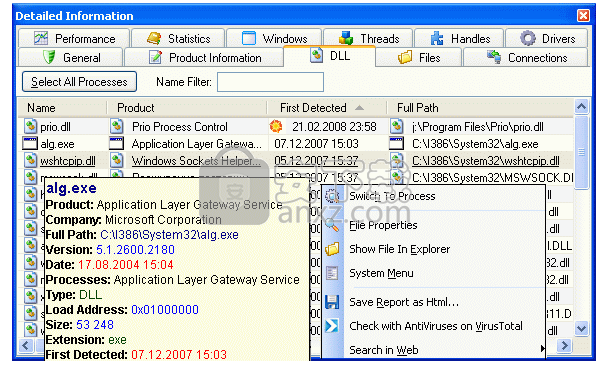Sort by First Detected column header
614x374 pixels.
(327, 108)
